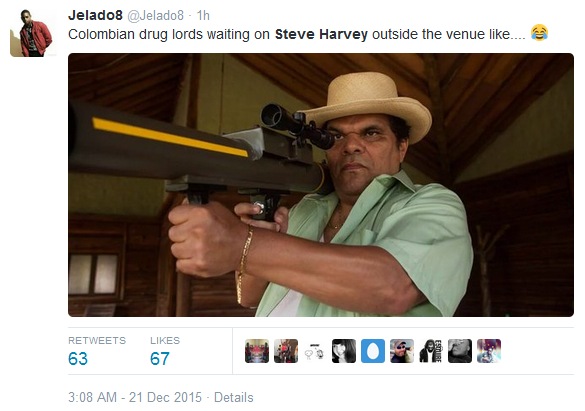Click the 1h tweet timestamp
The image size is (585, 411).
tap(203, 15)
